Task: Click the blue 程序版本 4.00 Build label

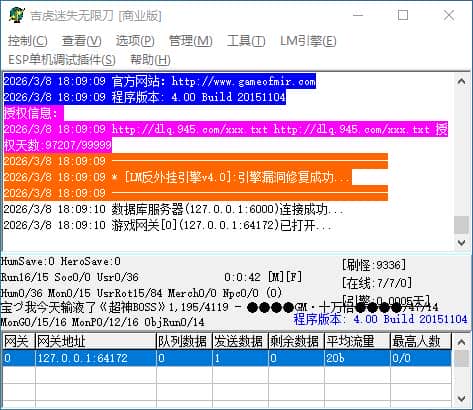Action: 380,319
